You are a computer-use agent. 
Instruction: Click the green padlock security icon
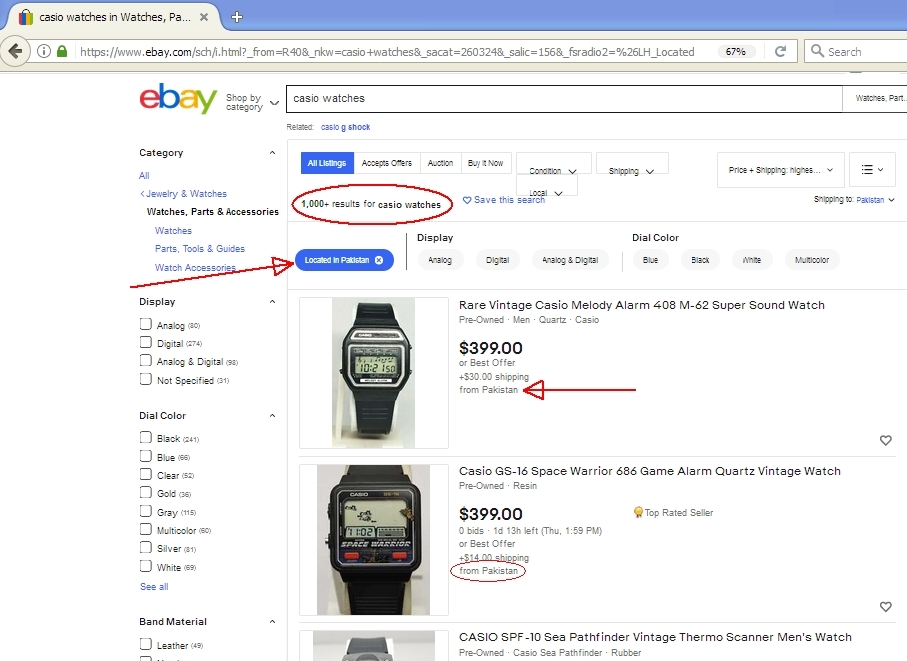coord(62,51)
